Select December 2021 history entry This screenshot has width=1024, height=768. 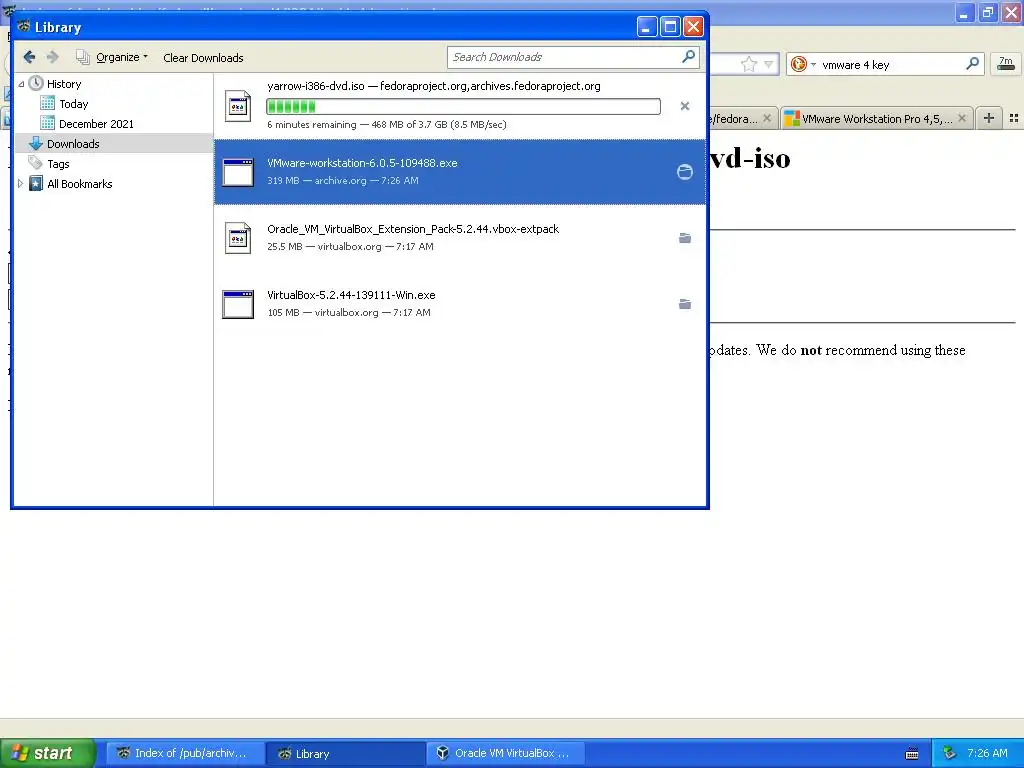click(96, 123)
